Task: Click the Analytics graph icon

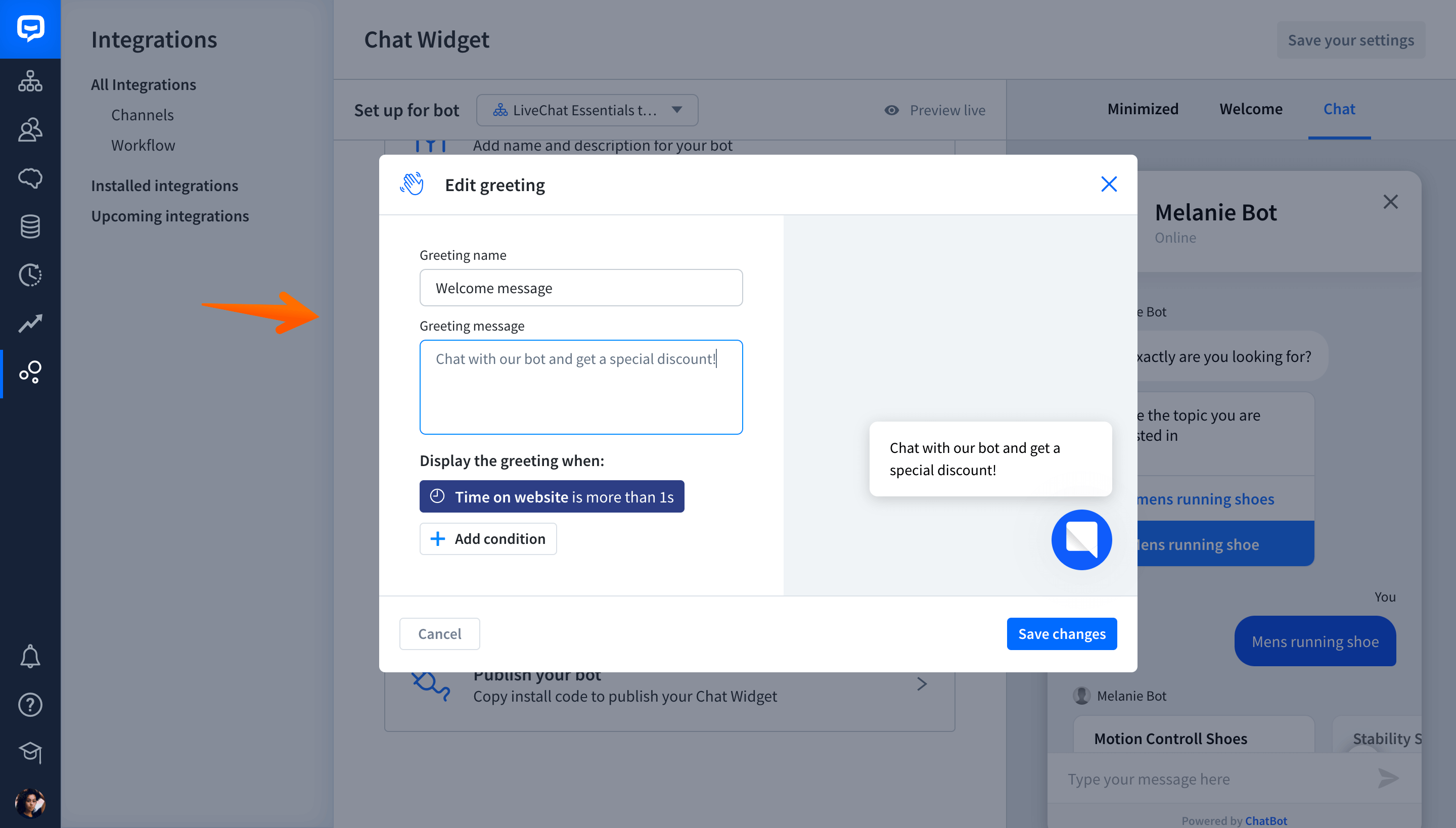Action: pyautogui.click(x=29, y=323)
